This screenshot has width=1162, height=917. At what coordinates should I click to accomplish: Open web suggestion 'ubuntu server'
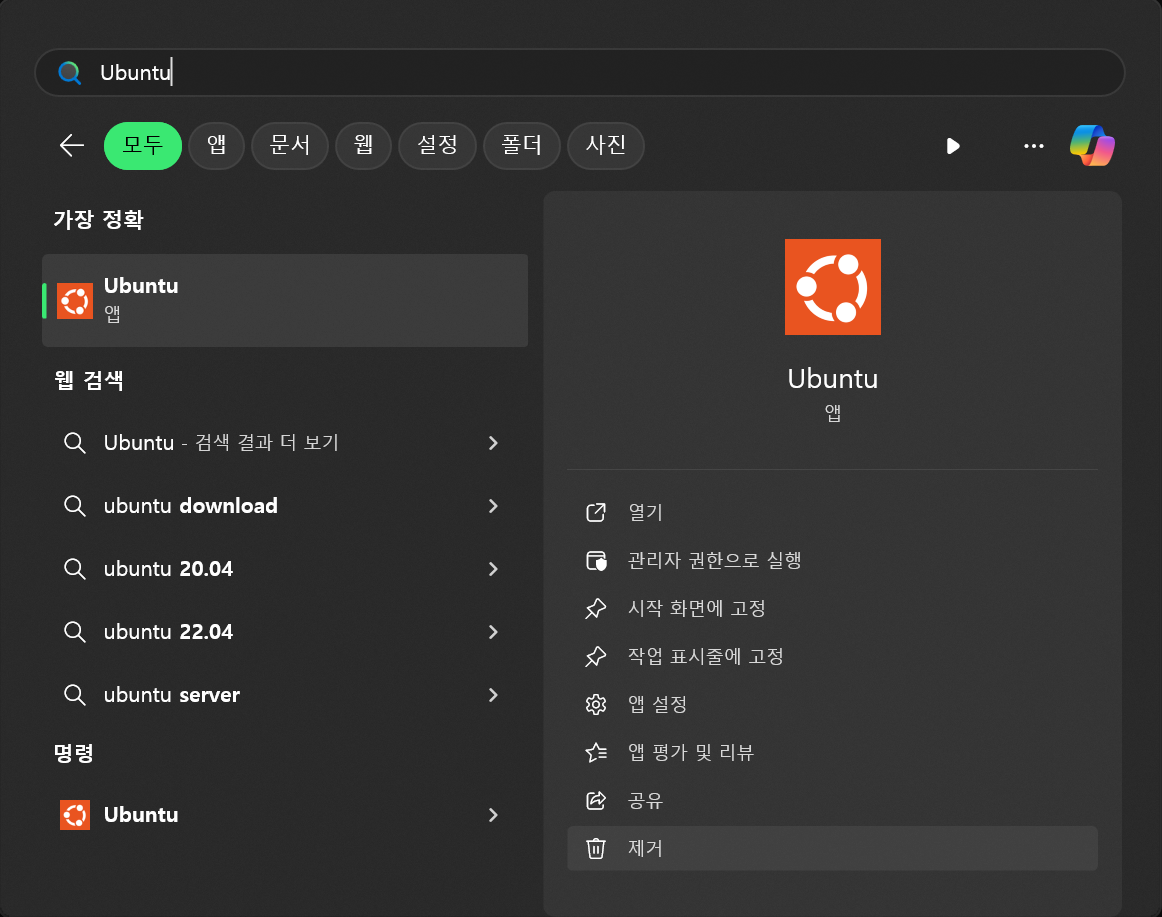[x=285, y=695]
